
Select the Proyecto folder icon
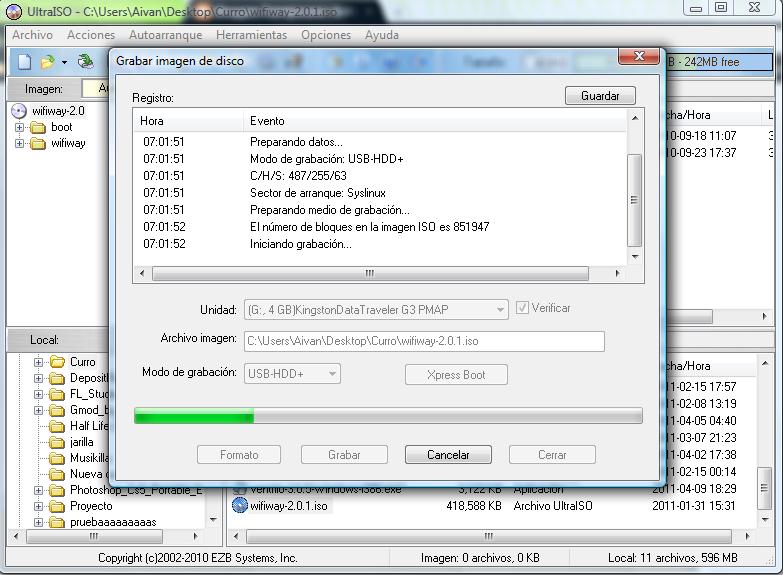pos(57,507)
